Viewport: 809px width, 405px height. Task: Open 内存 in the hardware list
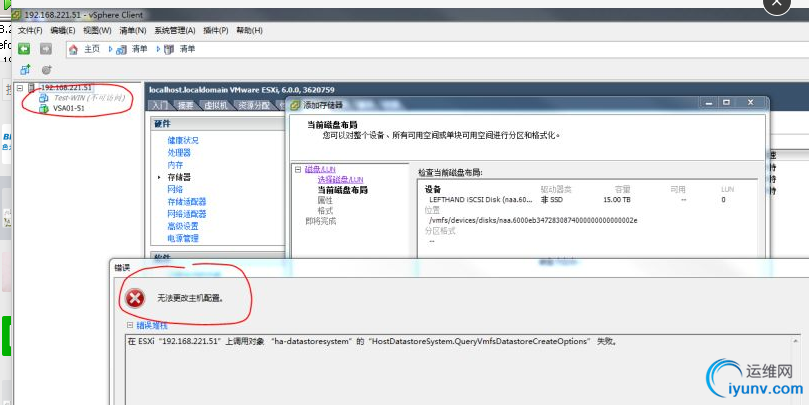(175, 165)
